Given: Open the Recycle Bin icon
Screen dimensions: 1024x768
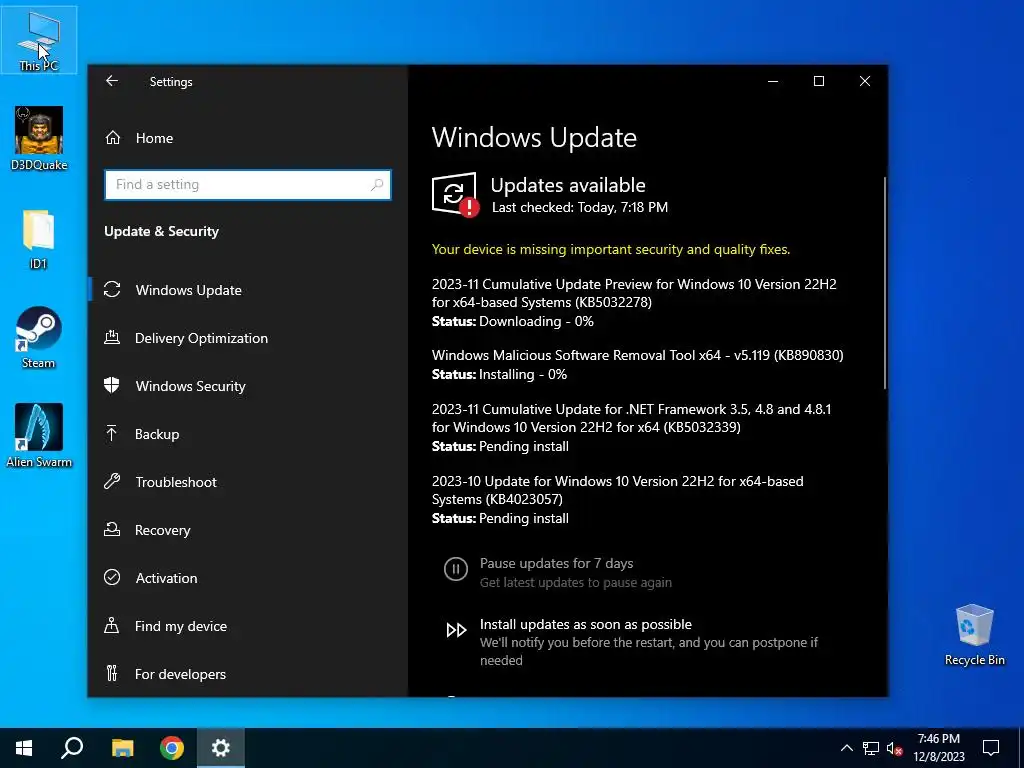Looking at the screenshot, I should coord(974,635).
